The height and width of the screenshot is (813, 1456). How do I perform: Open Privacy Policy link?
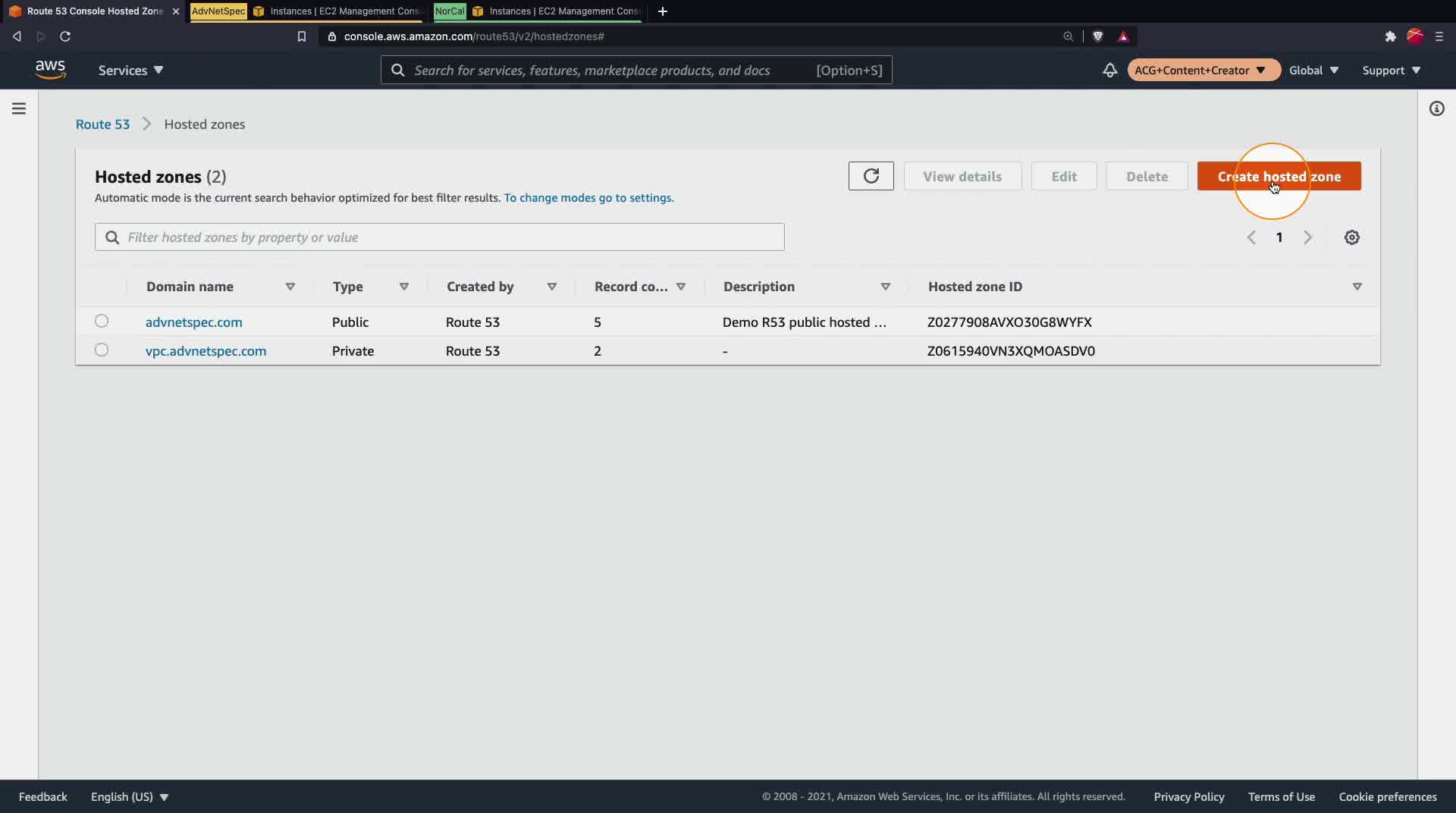tap(1188, 796)
